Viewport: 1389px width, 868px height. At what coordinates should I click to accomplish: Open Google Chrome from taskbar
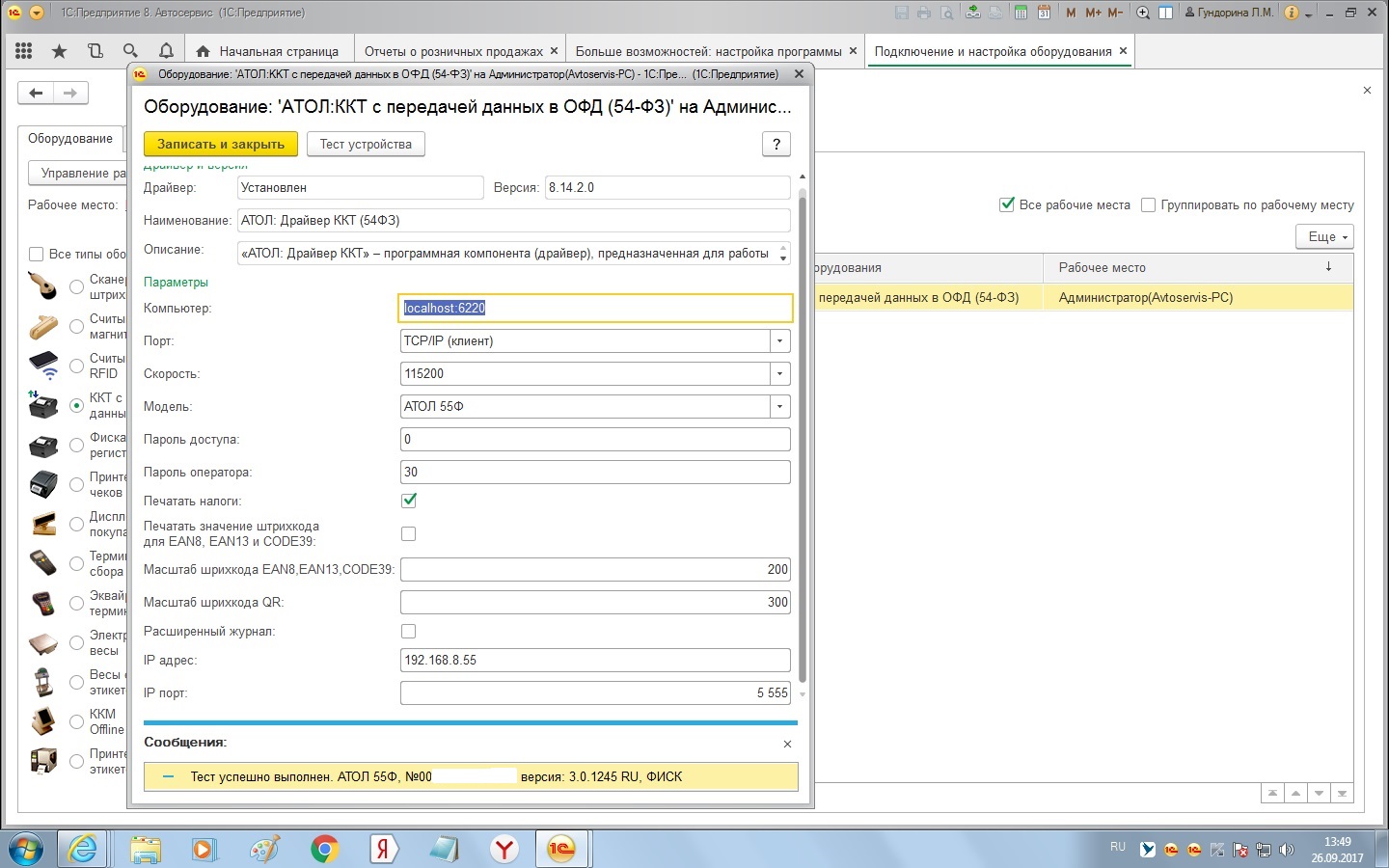[324, 849]
